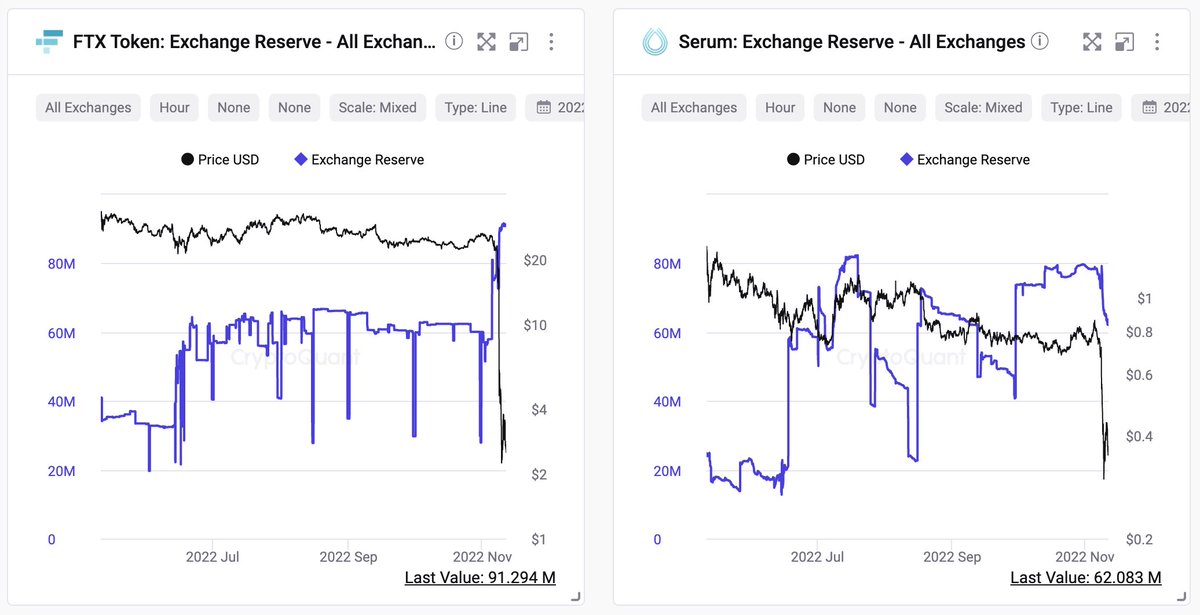Screen dimensions: 1200x615
Task: Open FTX Token date range picker
Action: [556, 107]
